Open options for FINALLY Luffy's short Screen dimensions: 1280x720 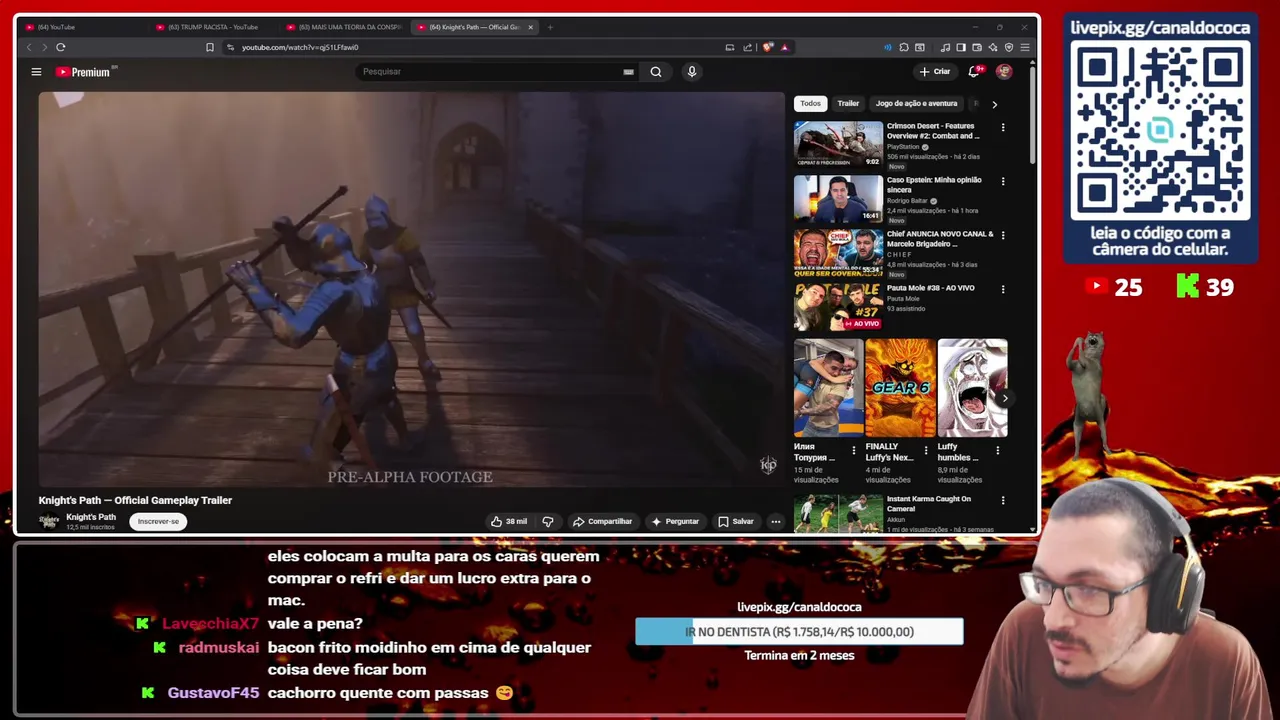pos(926,451)
